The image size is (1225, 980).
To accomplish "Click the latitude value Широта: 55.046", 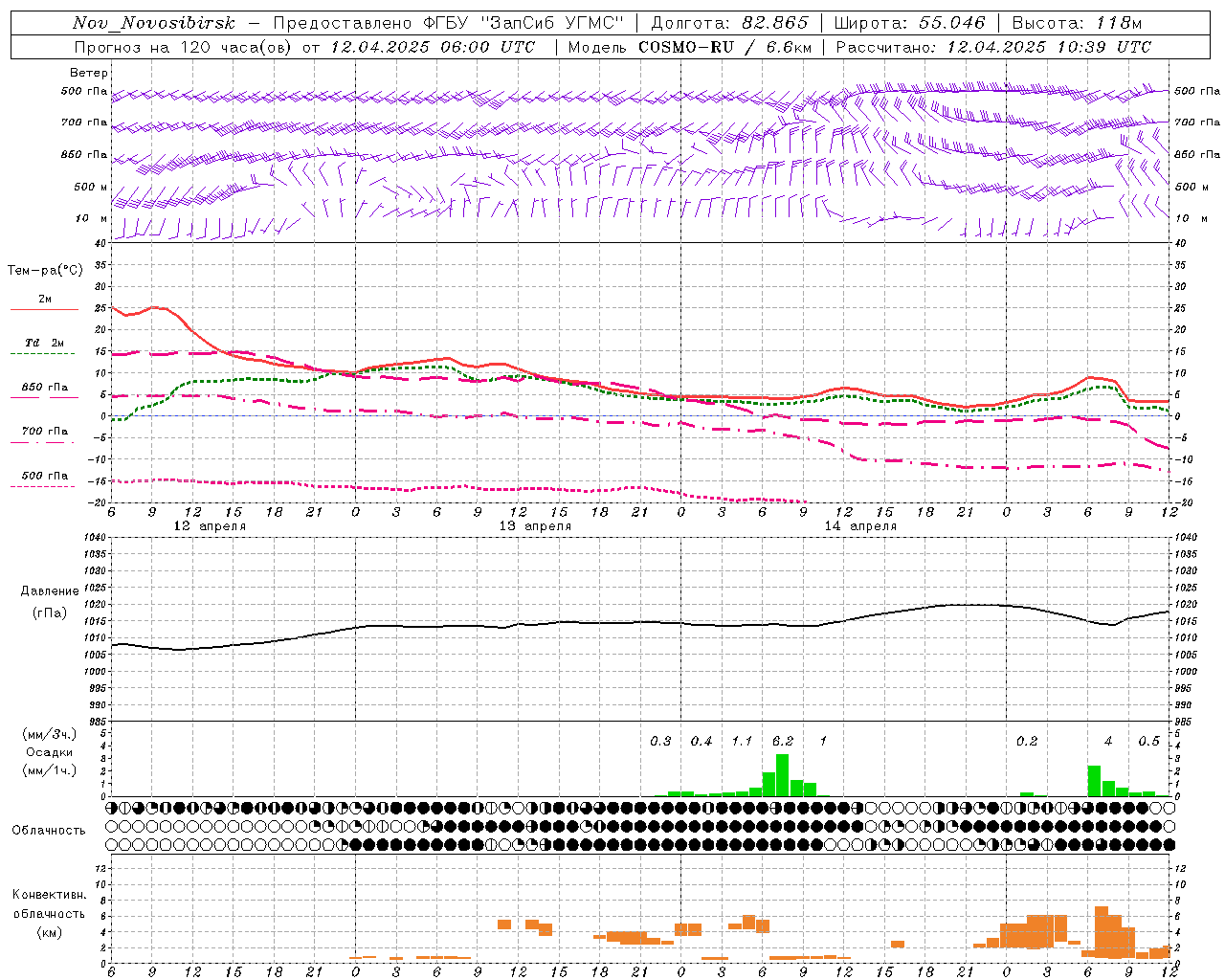I will [909, 23].
